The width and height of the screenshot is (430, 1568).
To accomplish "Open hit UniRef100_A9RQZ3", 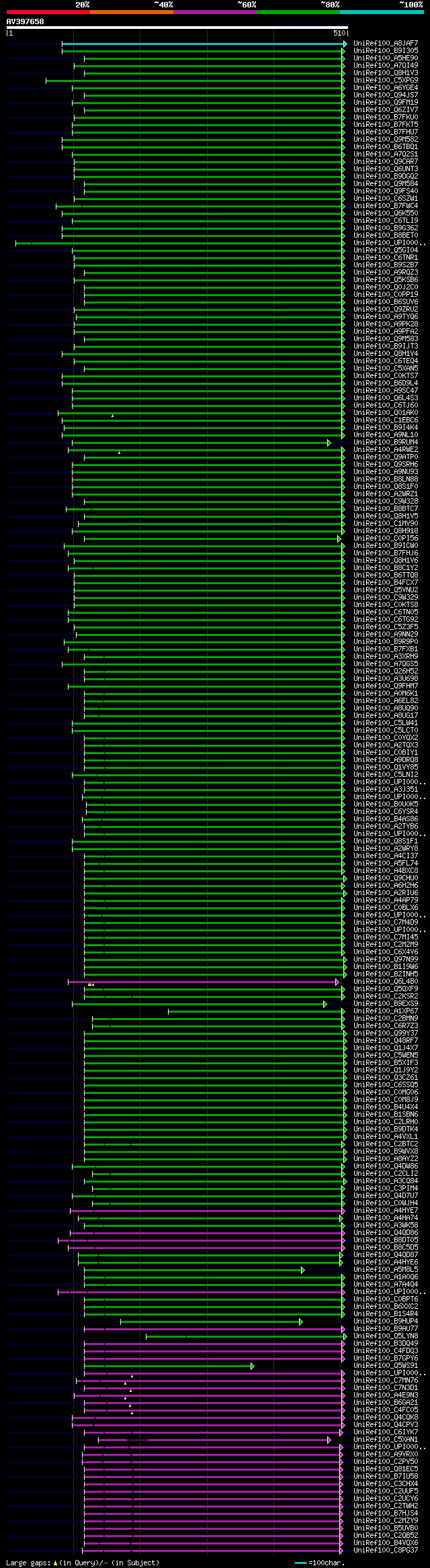I will click(386, 273).
